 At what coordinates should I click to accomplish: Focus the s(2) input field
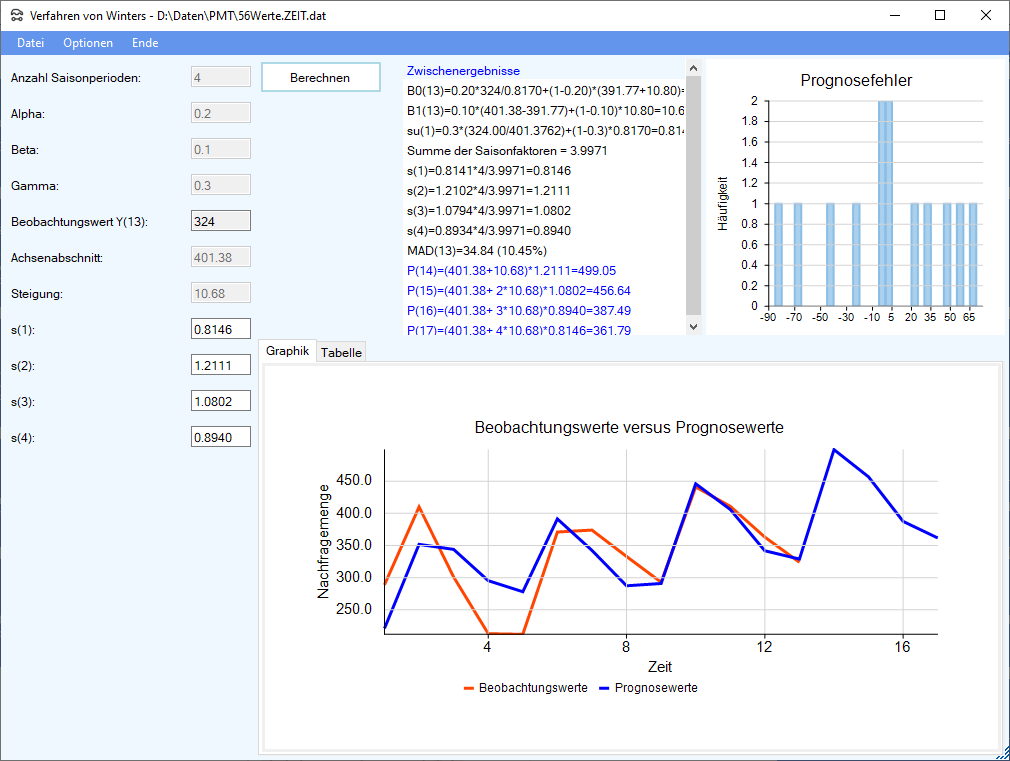point(220,366)
